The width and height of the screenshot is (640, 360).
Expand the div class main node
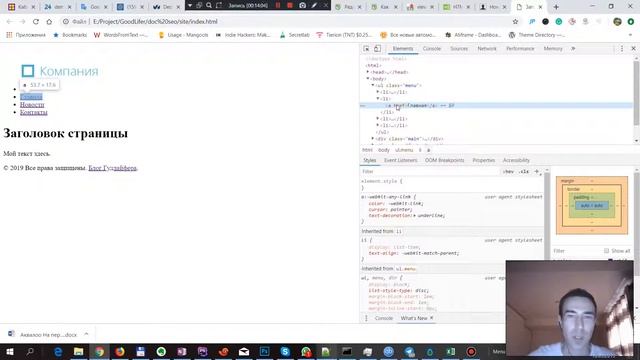[373, 139]
